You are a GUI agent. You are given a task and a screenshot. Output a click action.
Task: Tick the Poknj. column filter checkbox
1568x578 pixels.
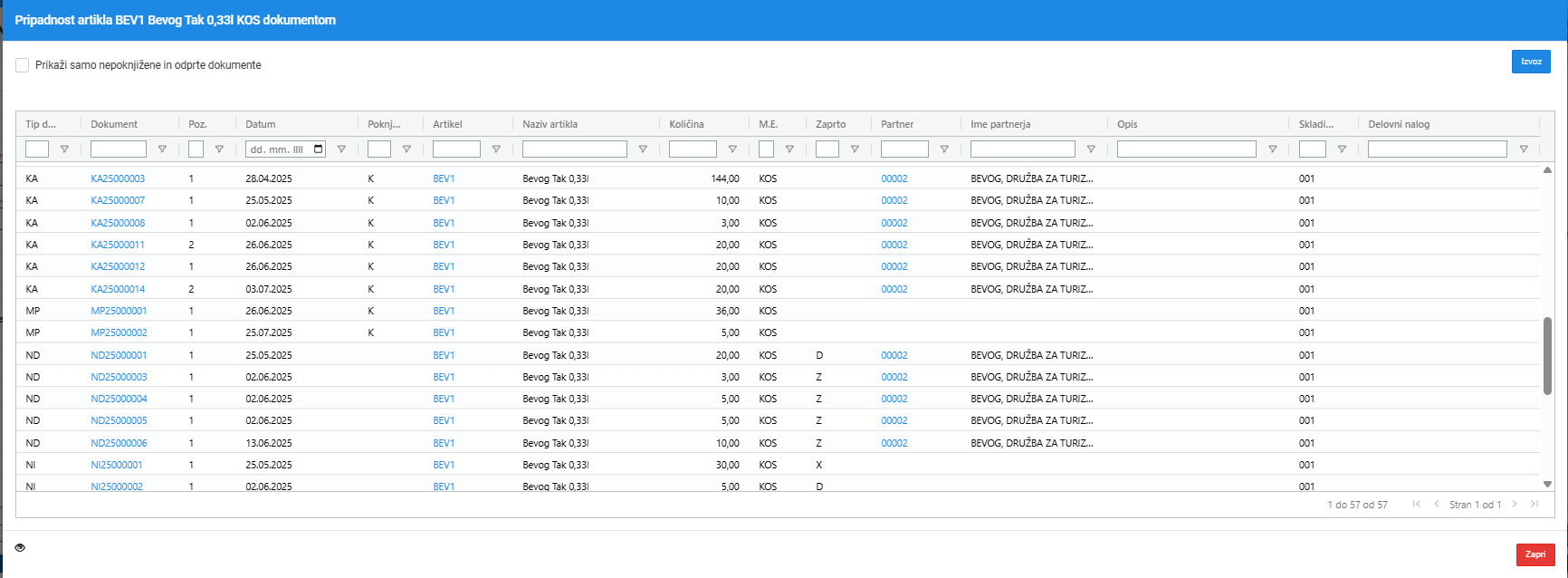[x=379, y=149]
